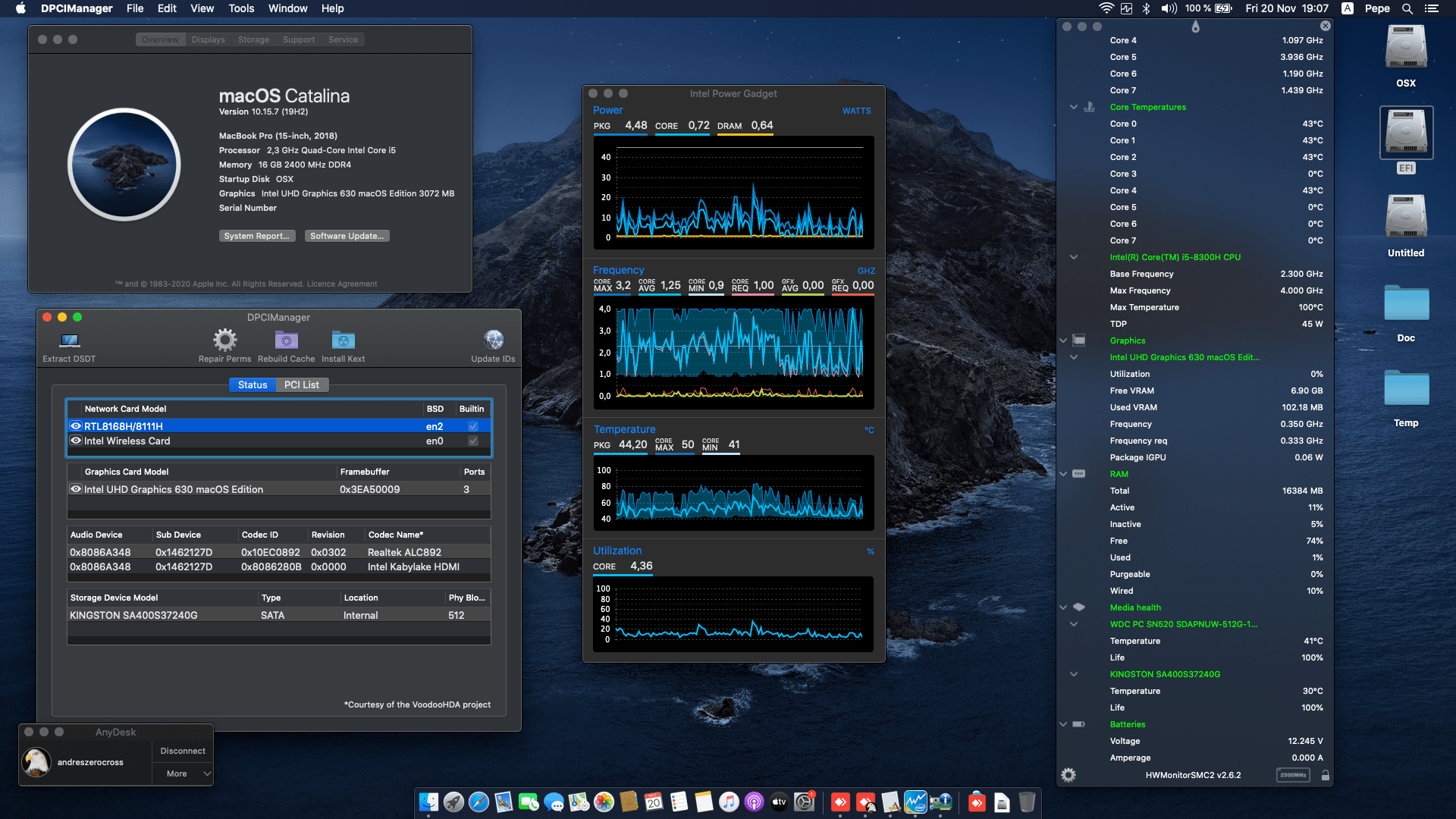Open the Doc folder on the desktop

1406,303
